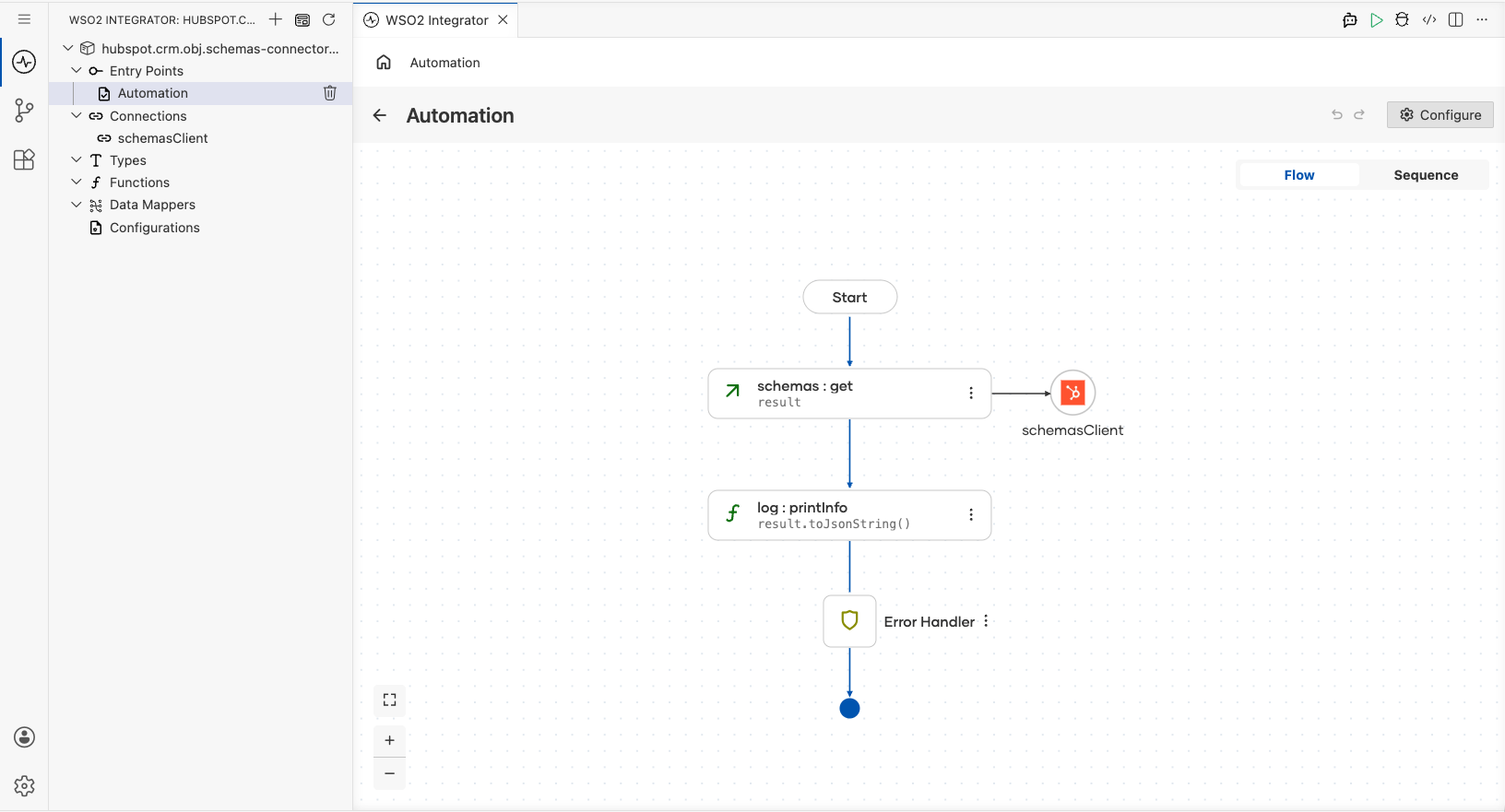Open options menu of log : printInfo node

tap(971, 515)
